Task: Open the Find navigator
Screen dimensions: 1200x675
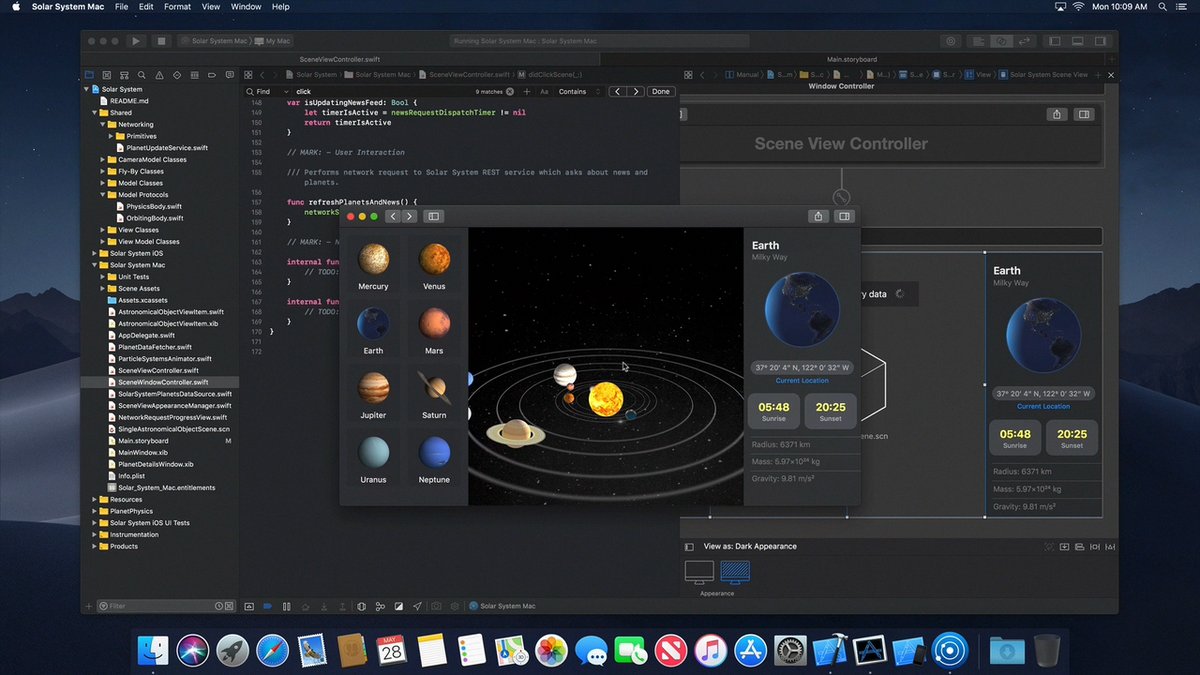Action: tap(141, 75)
